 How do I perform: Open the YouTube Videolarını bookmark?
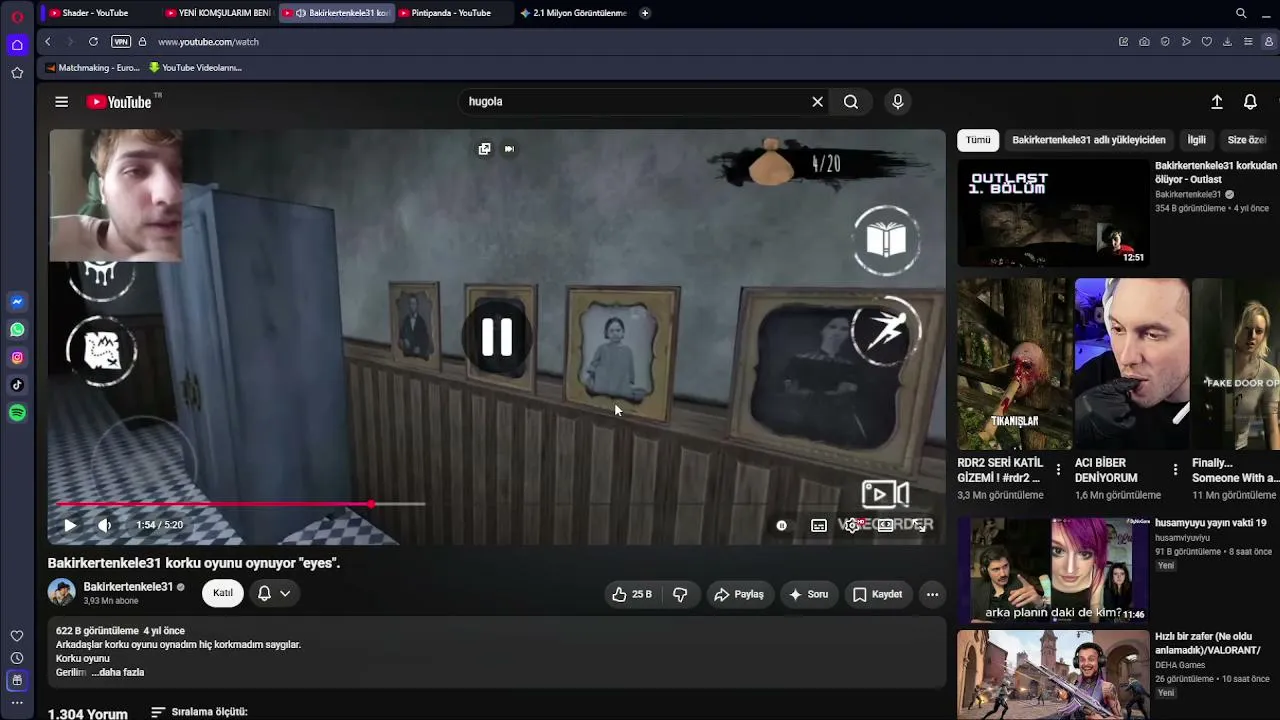pyautogui.click(x=195, y=68)
